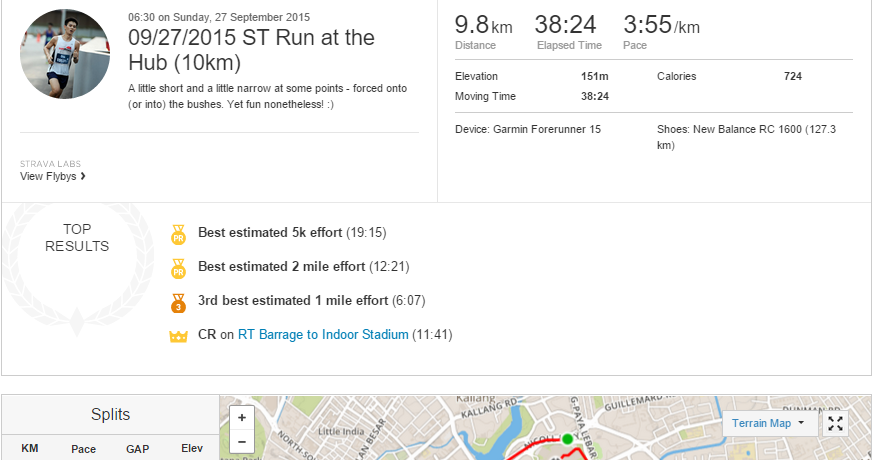Select Best estimated 5k effort result
Viewport: 875px width, 460px height.
click(270, 233)
